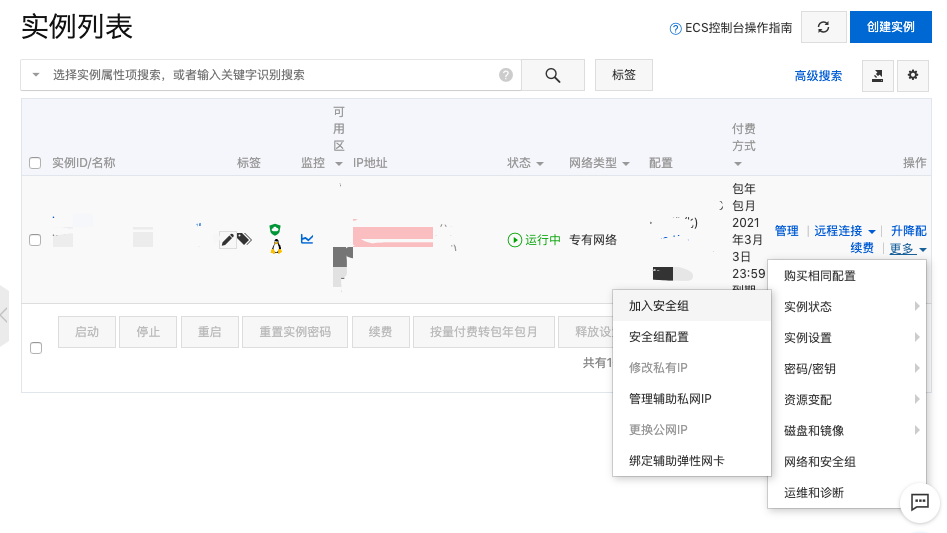Screen dimensions: 947x533
Task: Choose 管理辅助私网IP in the submenu
Action: (692, 398)
